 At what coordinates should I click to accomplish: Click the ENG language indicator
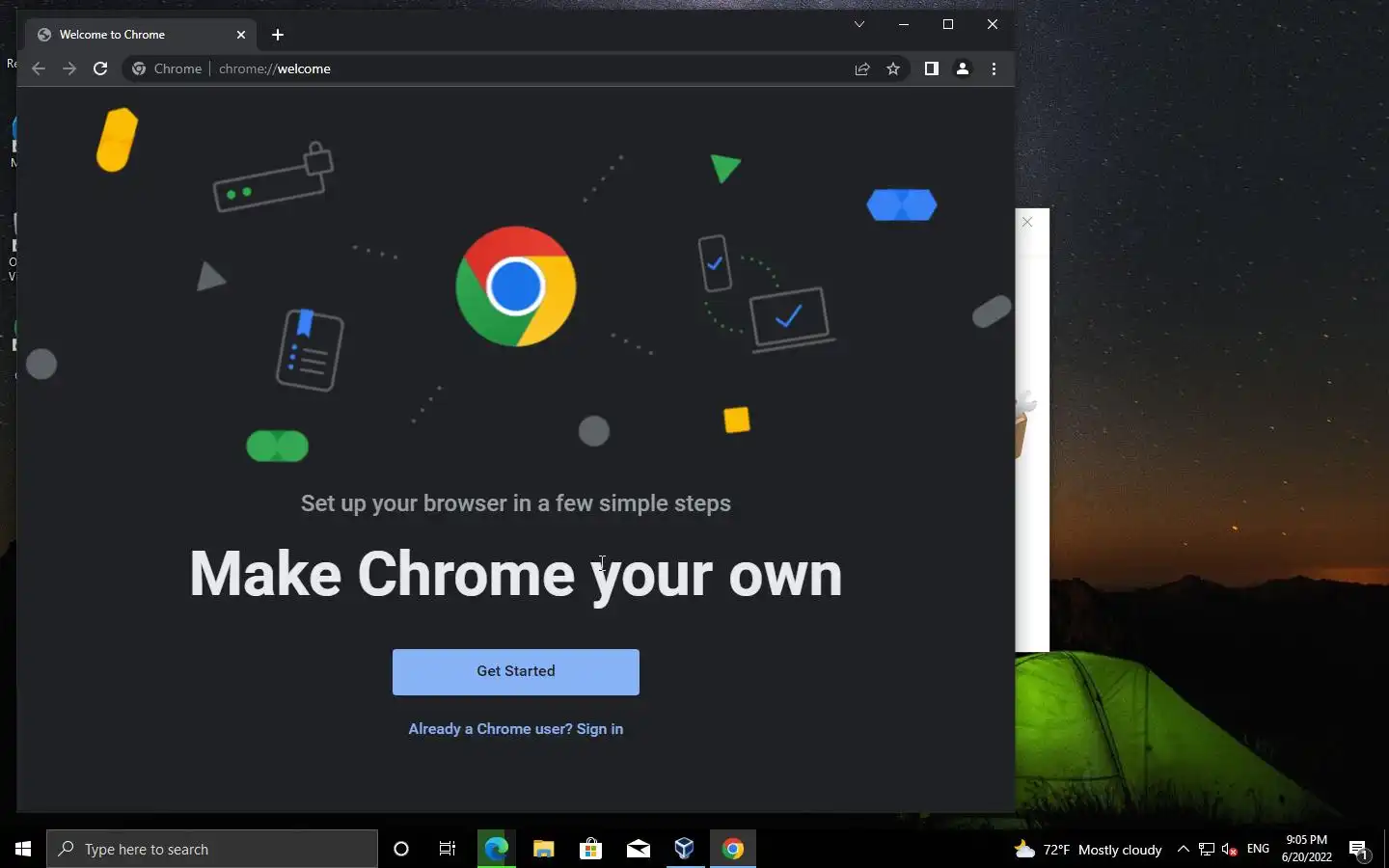point(1258,849)
